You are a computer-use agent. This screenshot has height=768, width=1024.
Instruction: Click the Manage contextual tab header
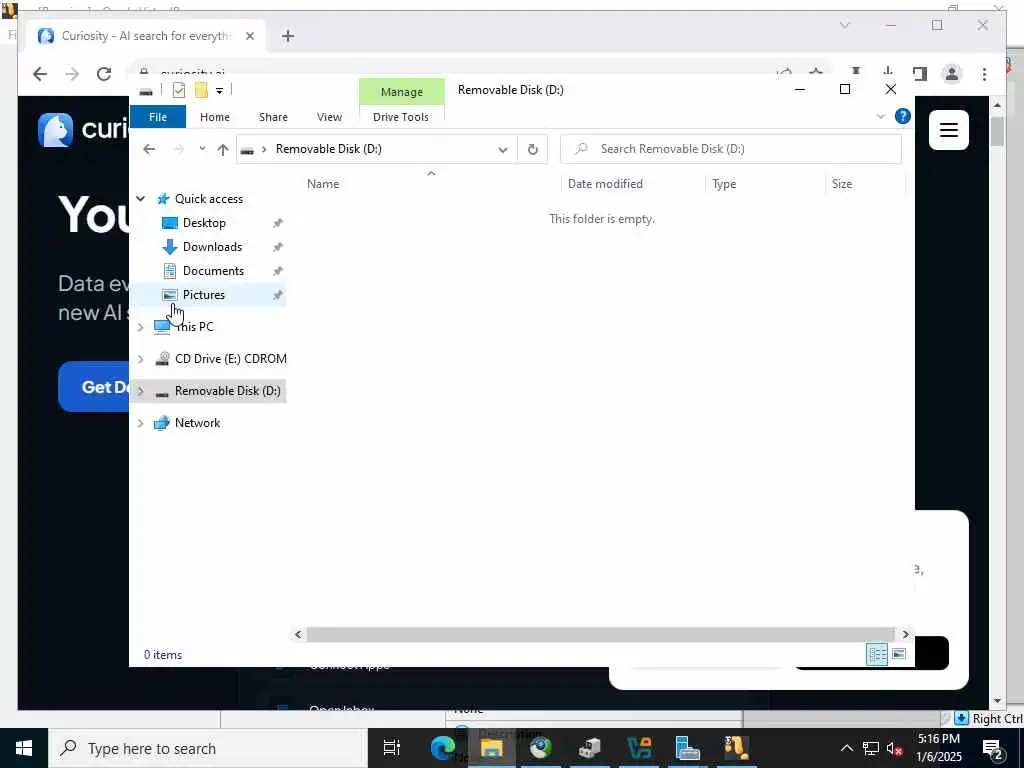pyautogui.click(x=402, y=92)
